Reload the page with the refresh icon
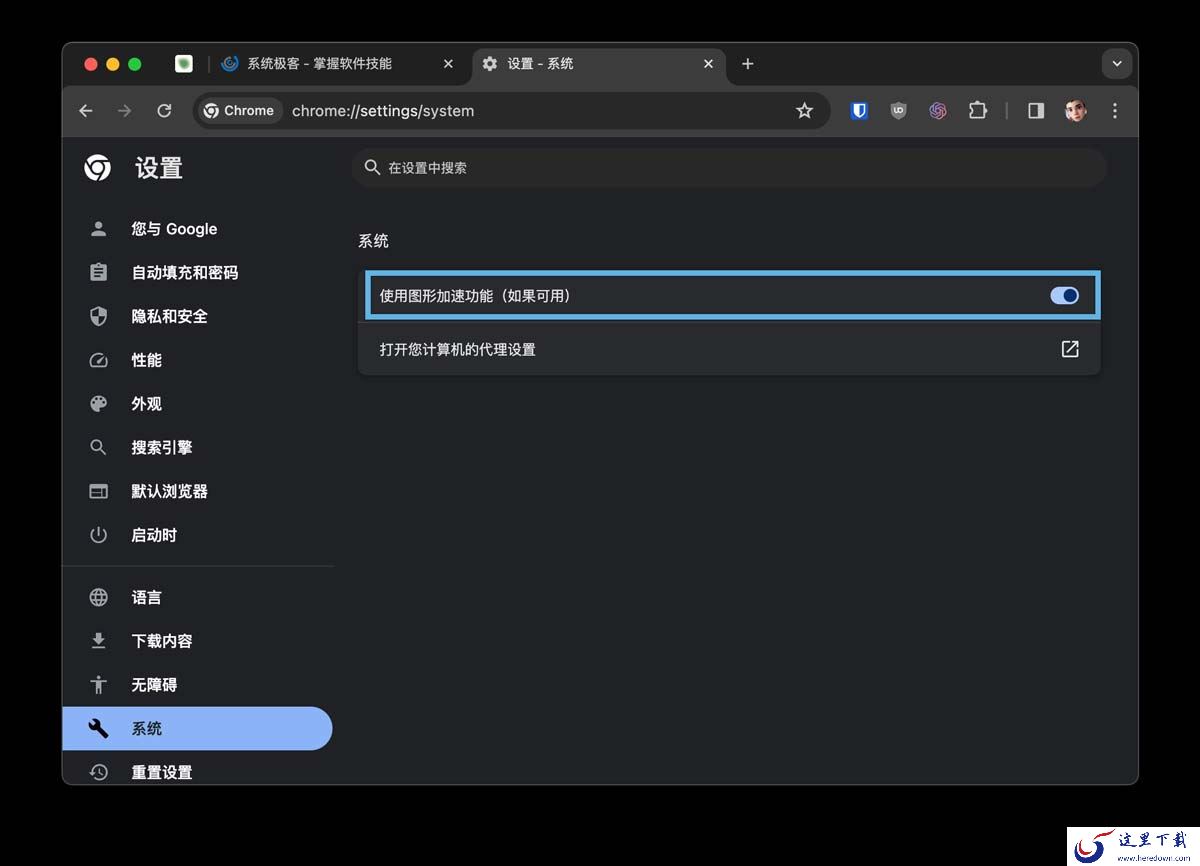The image size is (1200, 866). click(164, 111)
